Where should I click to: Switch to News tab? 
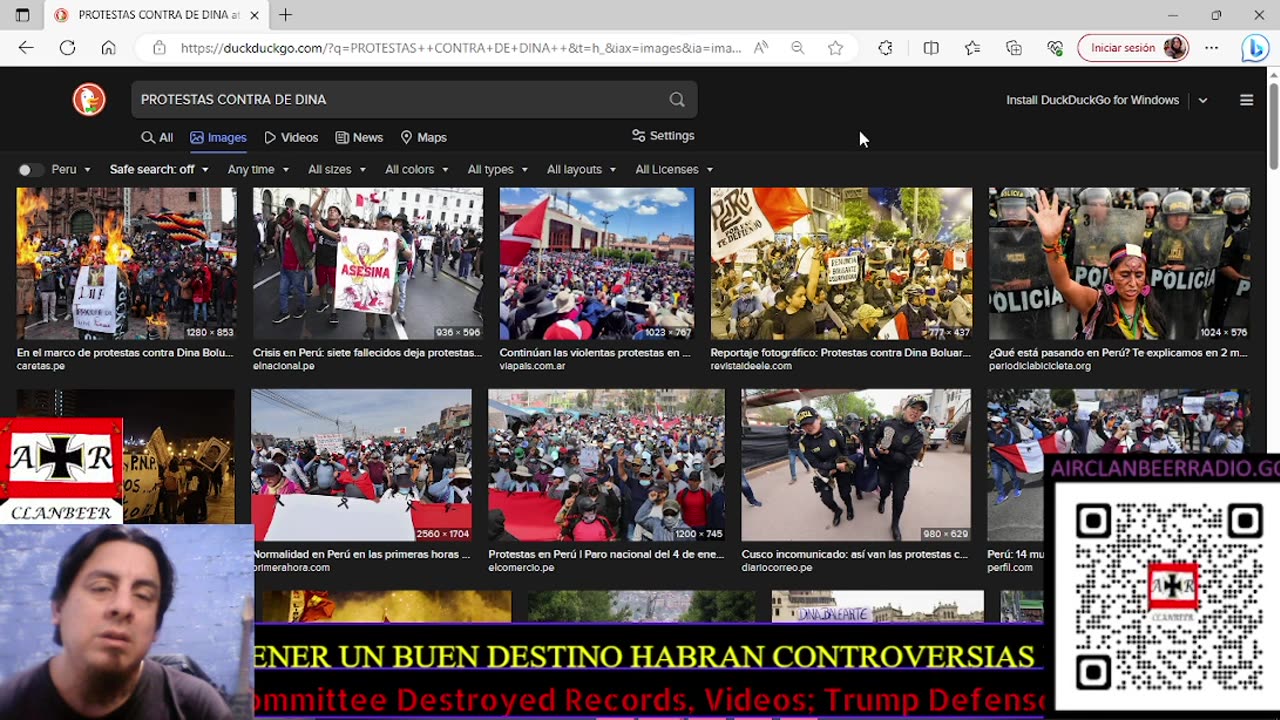pyautogui.click(x=359, y=138)
